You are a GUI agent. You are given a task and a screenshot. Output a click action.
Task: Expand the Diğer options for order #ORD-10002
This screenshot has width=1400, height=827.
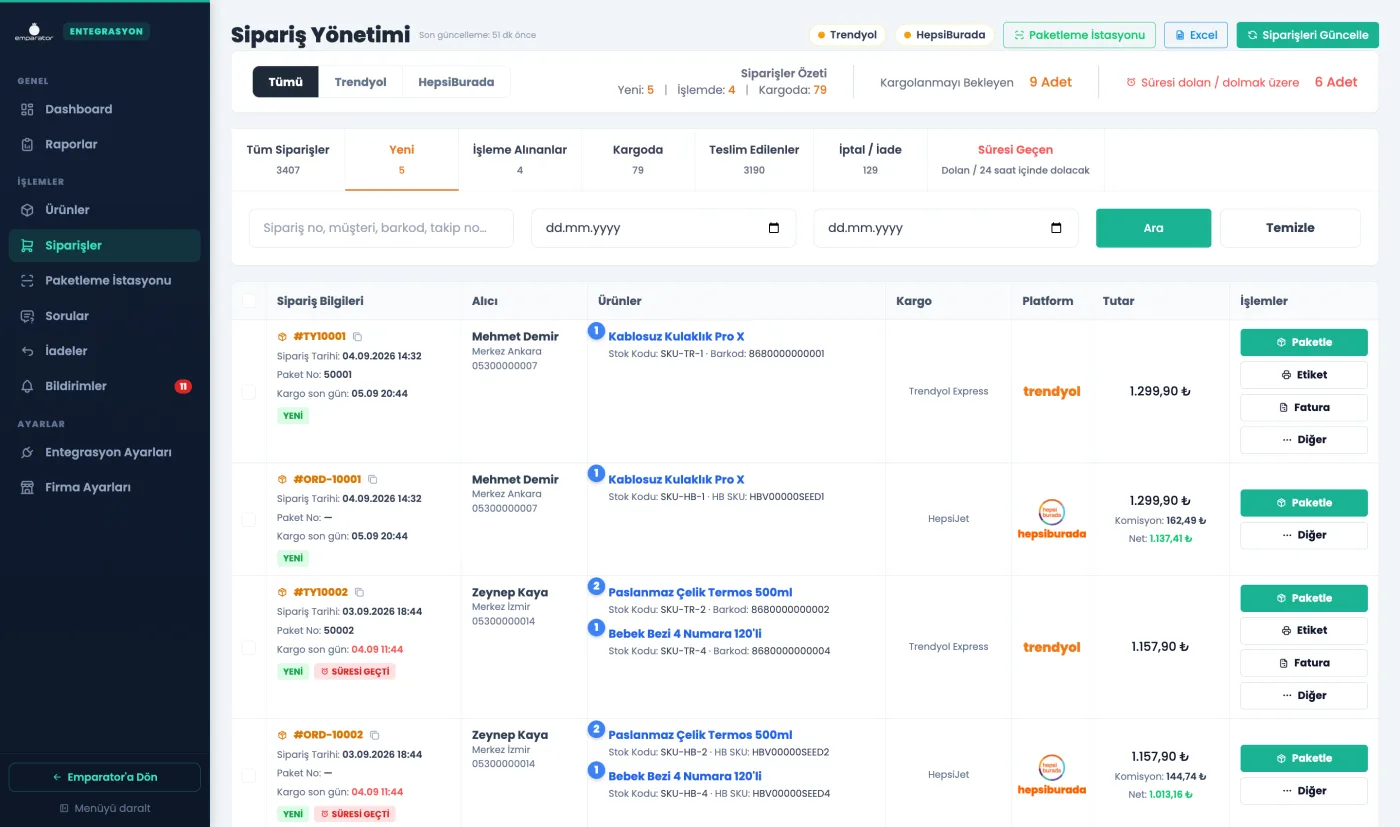click(1304, 791)
